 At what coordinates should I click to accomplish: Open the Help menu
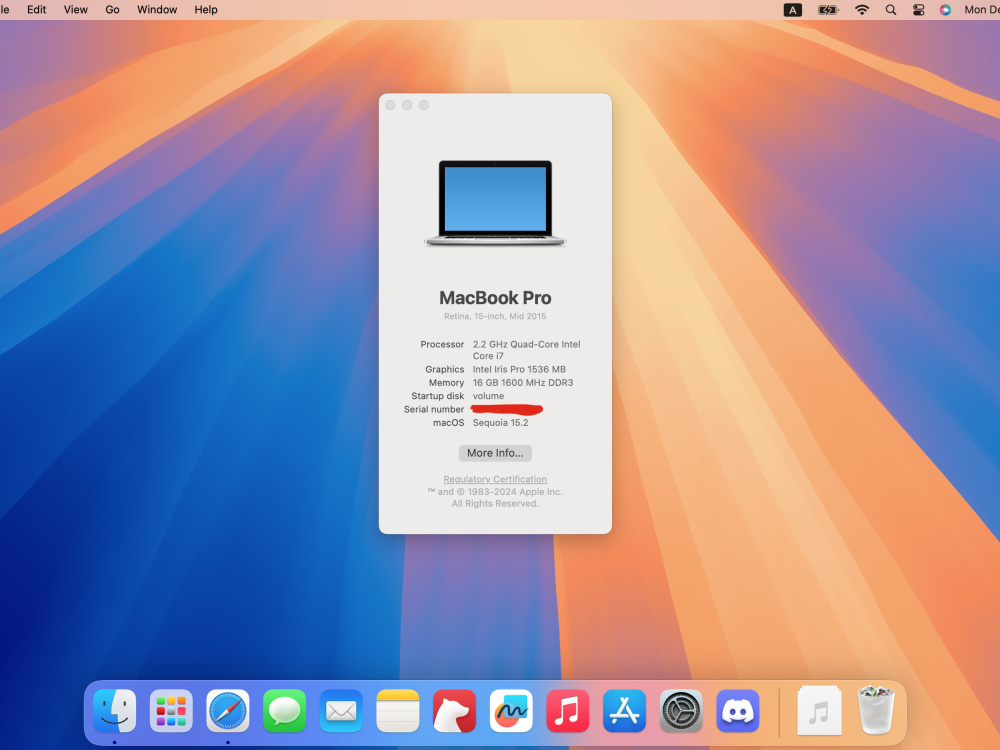[x=206, y=10]
